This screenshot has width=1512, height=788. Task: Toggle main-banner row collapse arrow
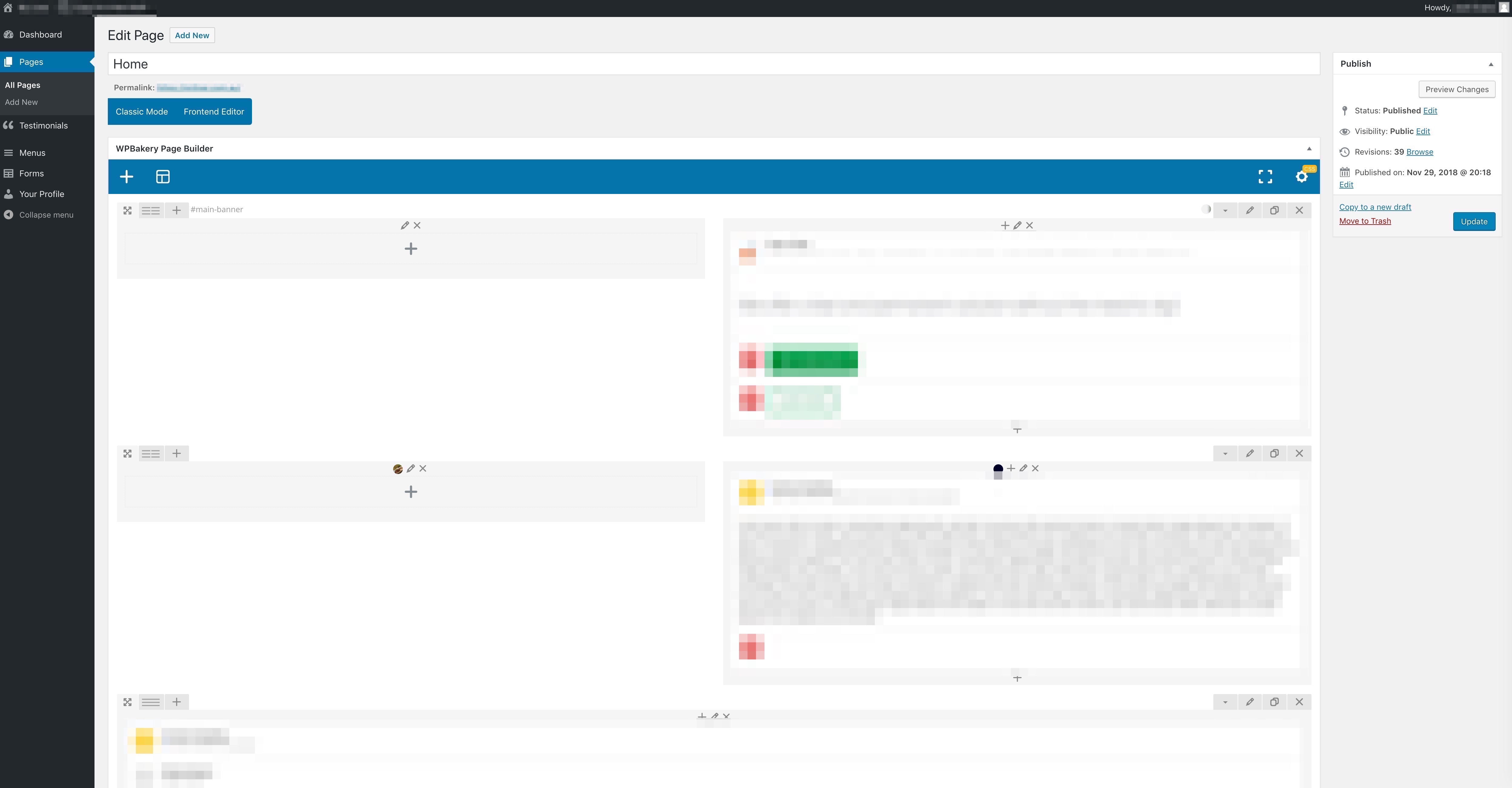click(x=1225, y=210)
